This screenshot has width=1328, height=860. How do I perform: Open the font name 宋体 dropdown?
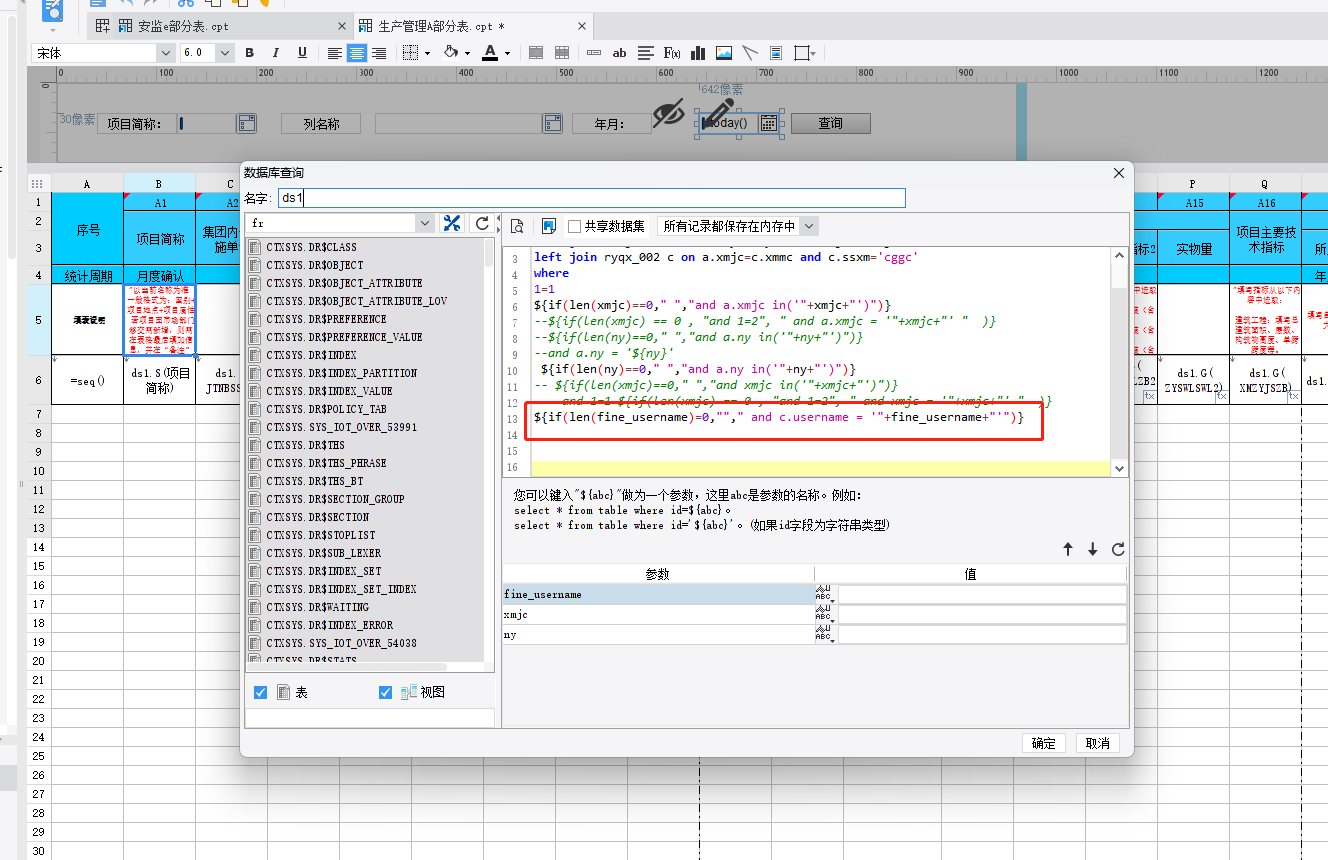click(x=166, y=53)
